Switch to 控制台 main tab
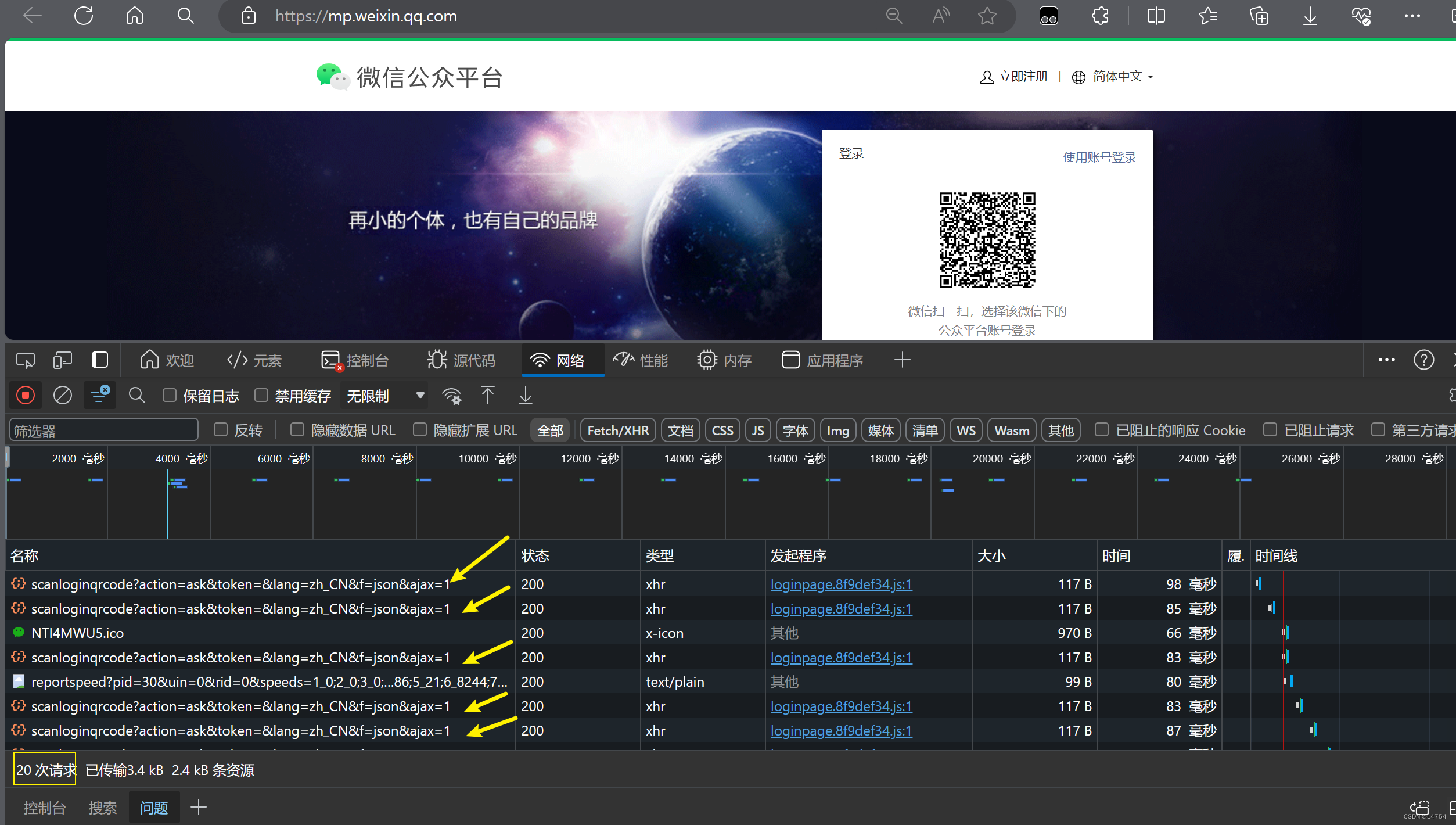The image size is (1456, 825). 355,361
